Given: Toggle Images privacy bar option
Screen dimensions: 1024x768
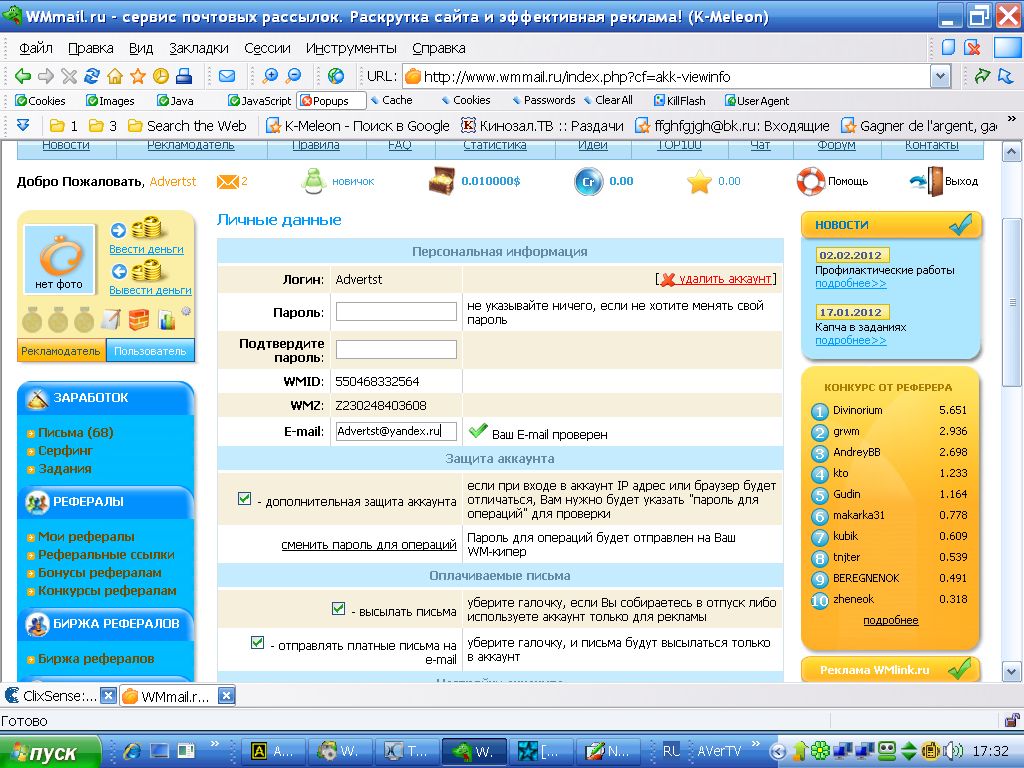Looking at the screenshot, I should (x=110, y=101).
